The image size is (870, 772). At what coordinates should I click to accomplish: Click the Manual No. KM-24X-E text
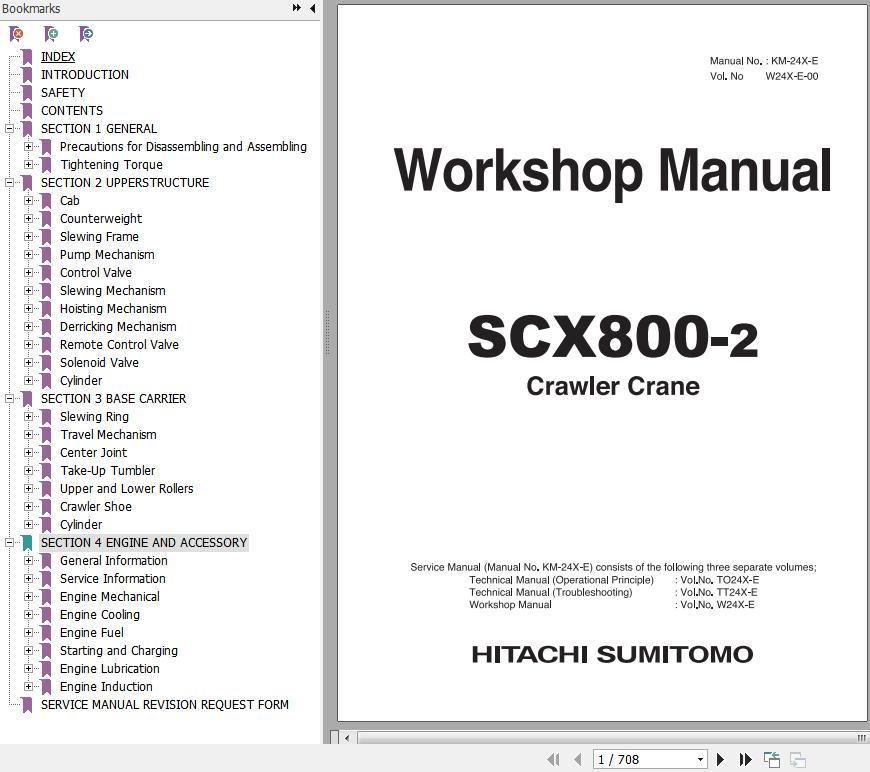pos(764,61)
